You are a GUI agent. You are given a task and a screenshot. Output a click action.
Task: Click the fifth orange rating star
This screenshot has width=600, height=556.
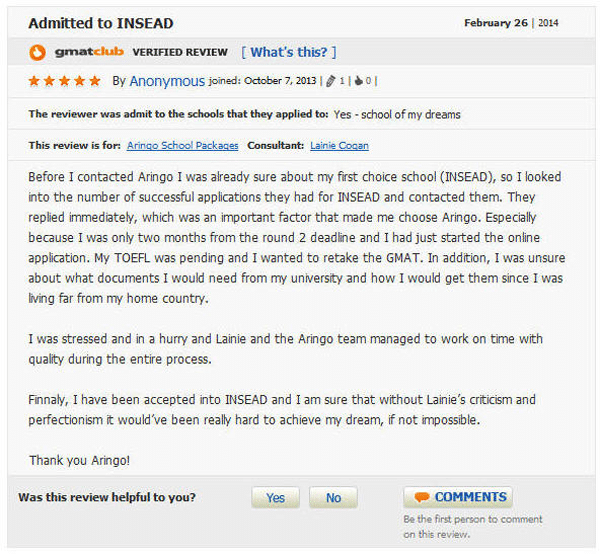click(95, 81)
